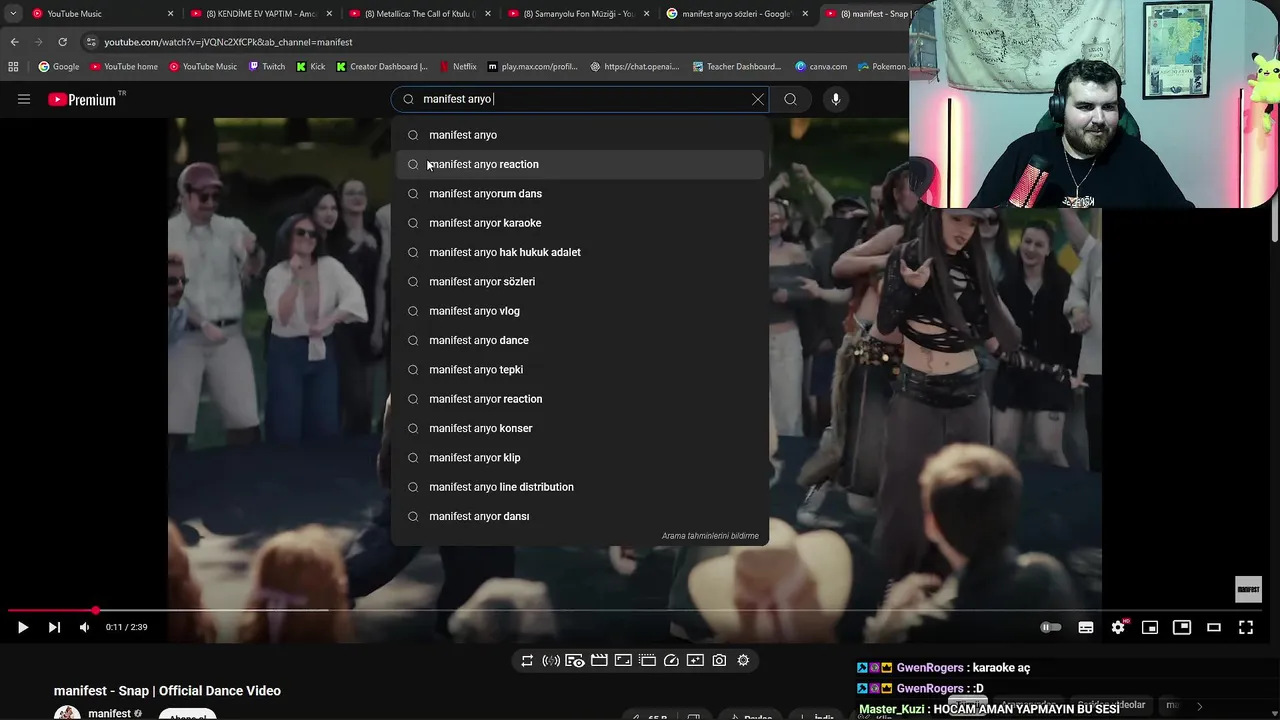The width and height of the screenshot is (1280, 720).
Task: Click the resize player rectangle icon
Action: pyautogui.click(x=623, y=660)
